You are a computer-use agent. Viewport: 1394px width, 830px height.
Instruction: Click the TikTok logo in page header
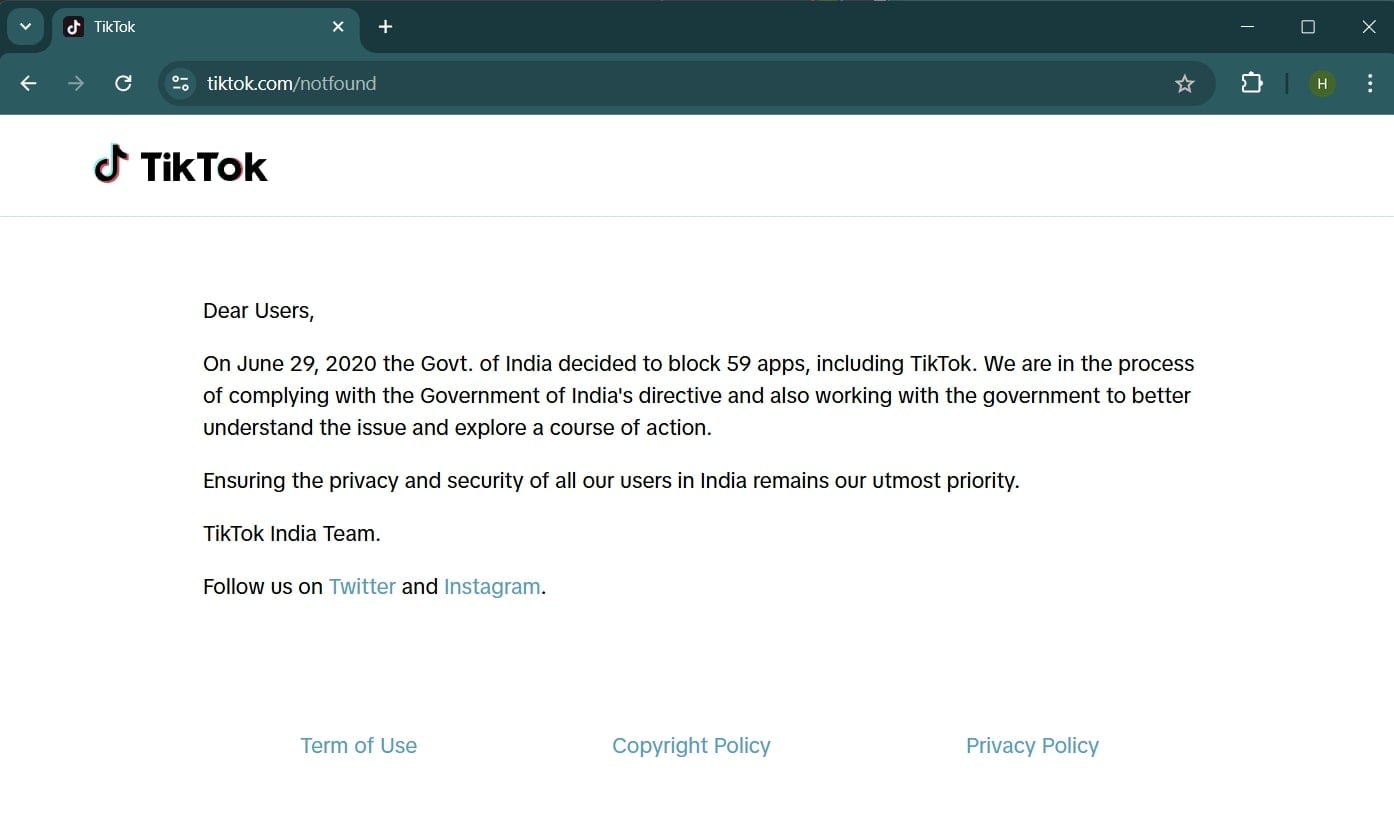(x=181, y=166)
